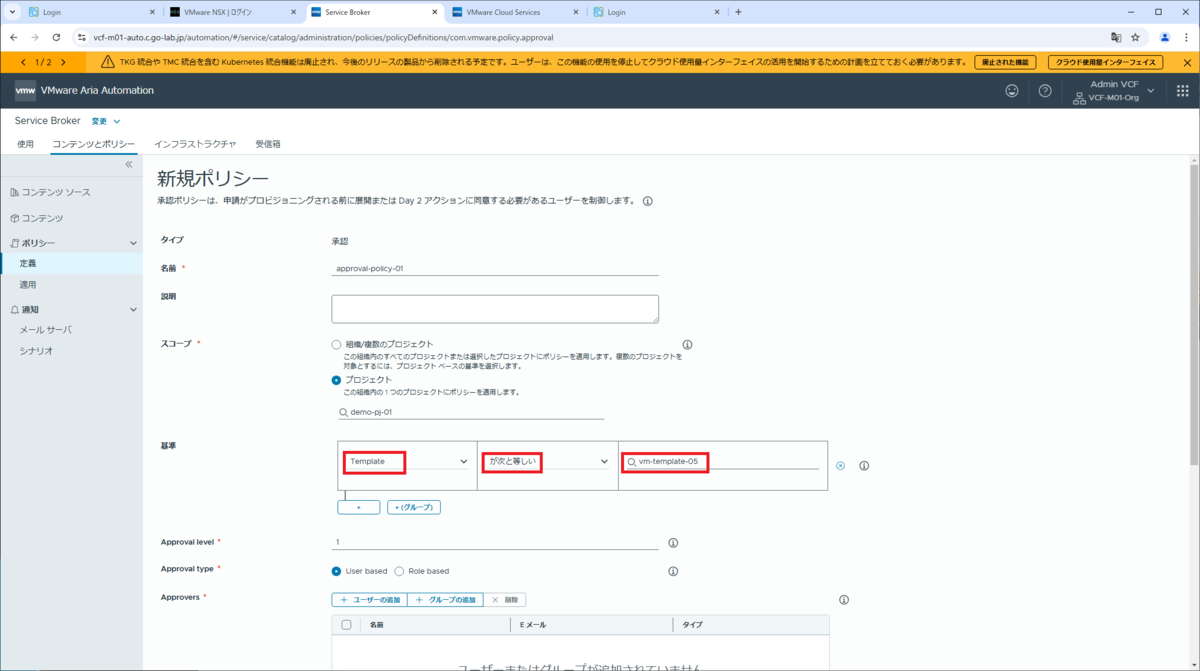Open the feedback smiley icon
Screen dimensions: 1200x671
[1012, 91]
